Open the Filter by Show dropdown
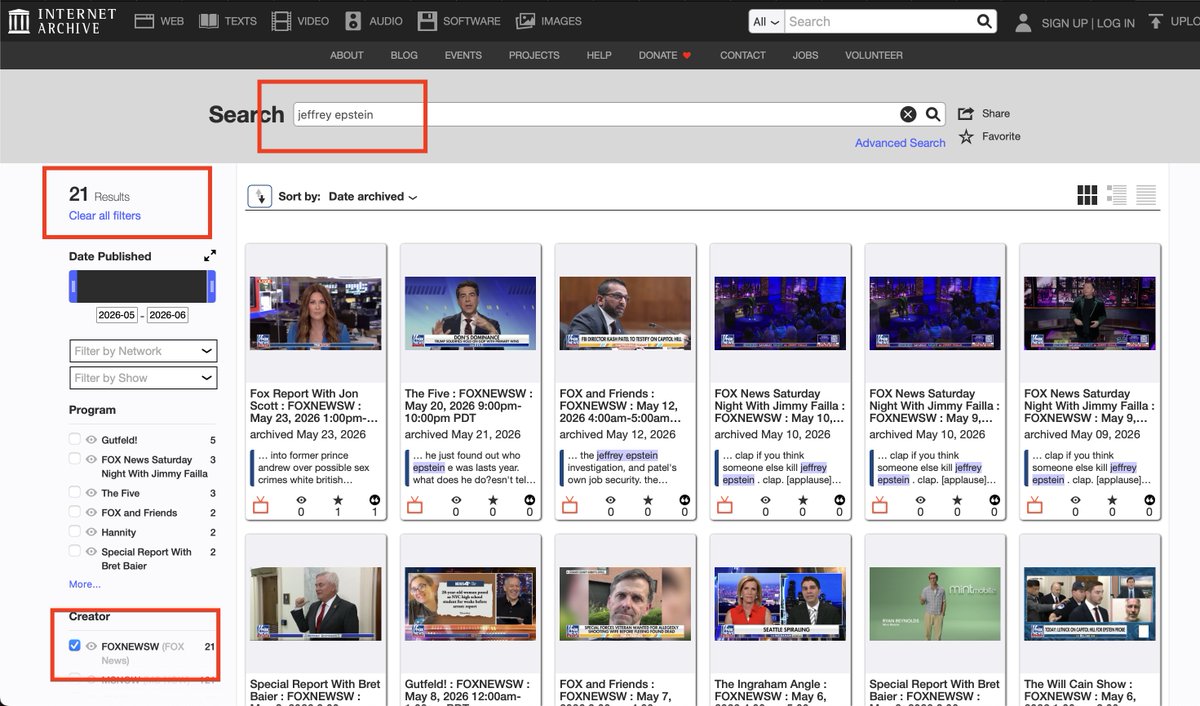Viewport: 1200px width, 706px height. tap(143, 378)
